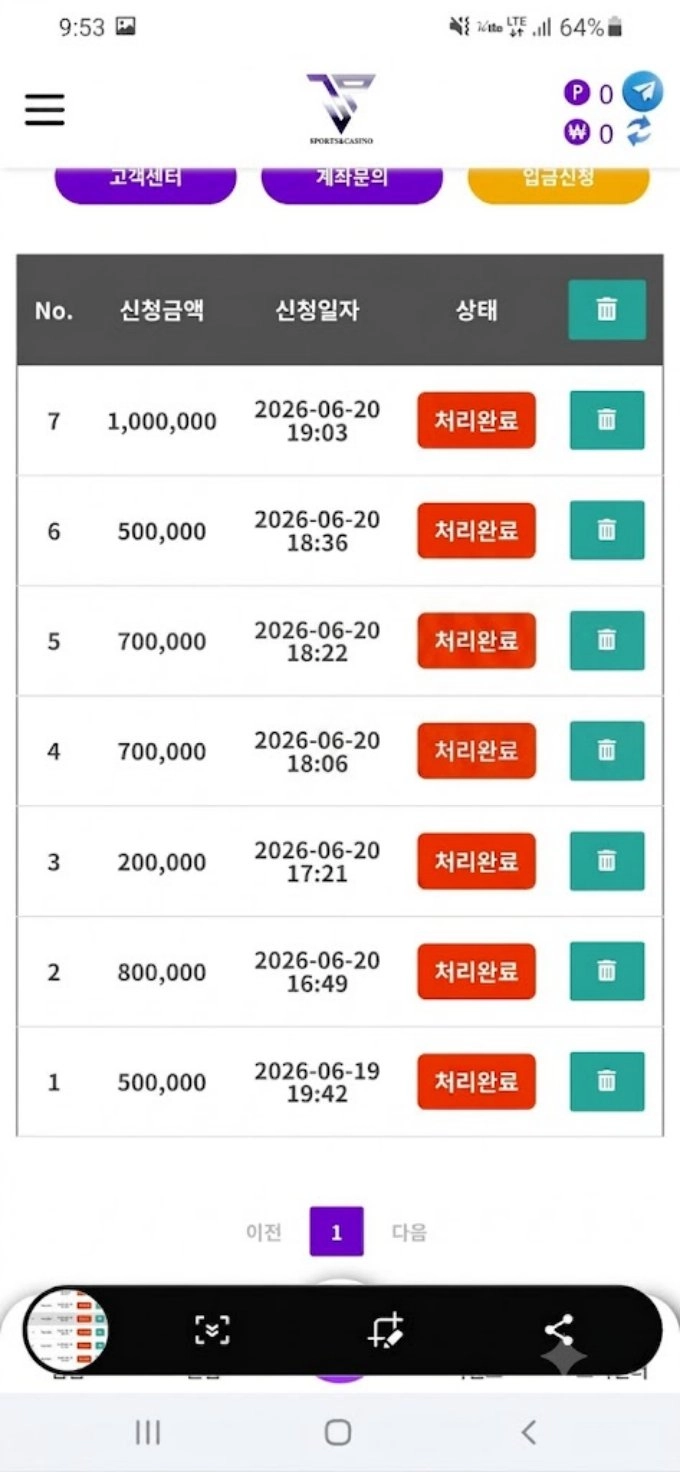This screenshot has height=1472, width=680.
Task: Open the 고객센터 button
Action: tap(146, 181)
